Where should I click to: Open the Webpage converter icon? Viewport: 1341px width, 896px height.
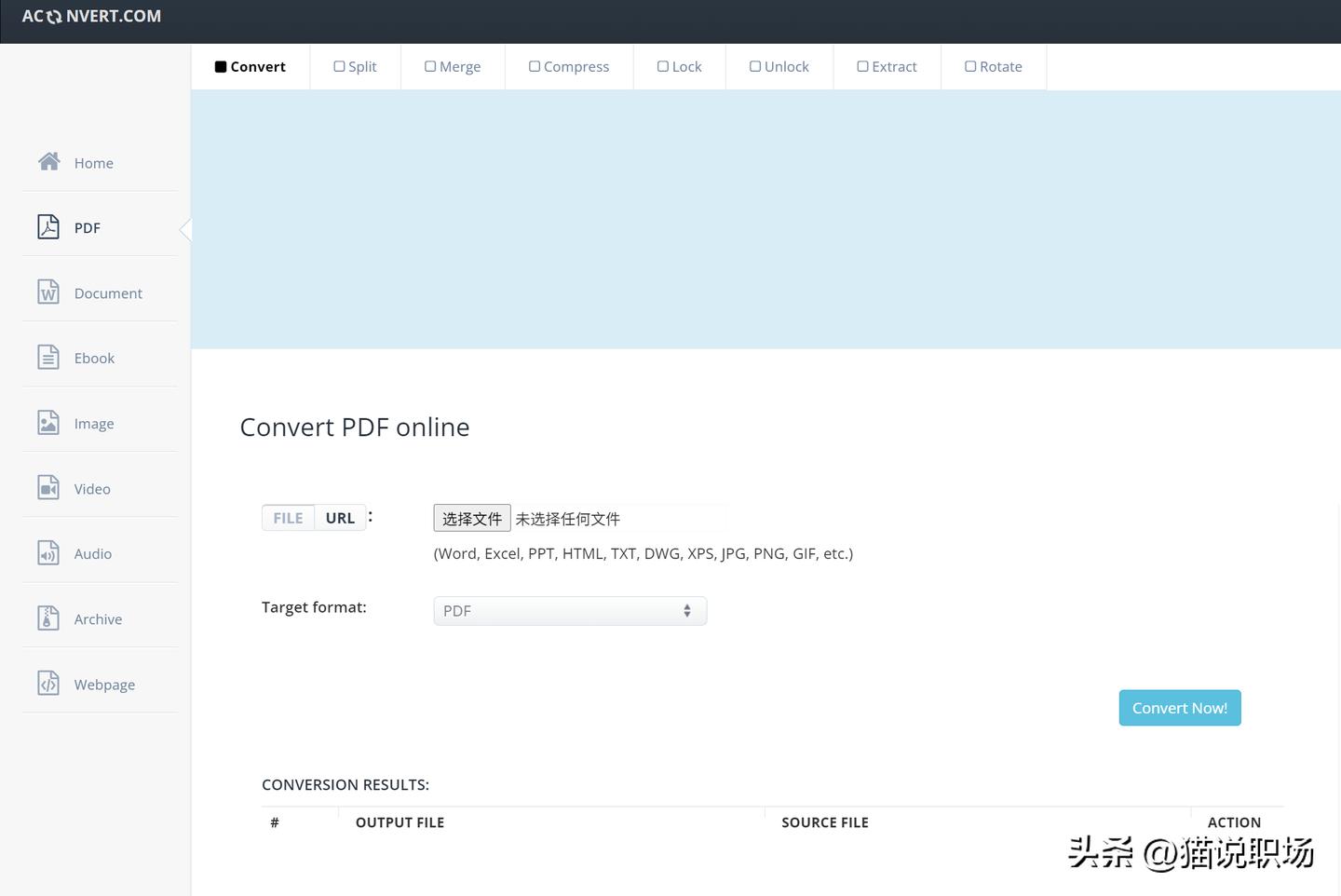click(48, 684)
